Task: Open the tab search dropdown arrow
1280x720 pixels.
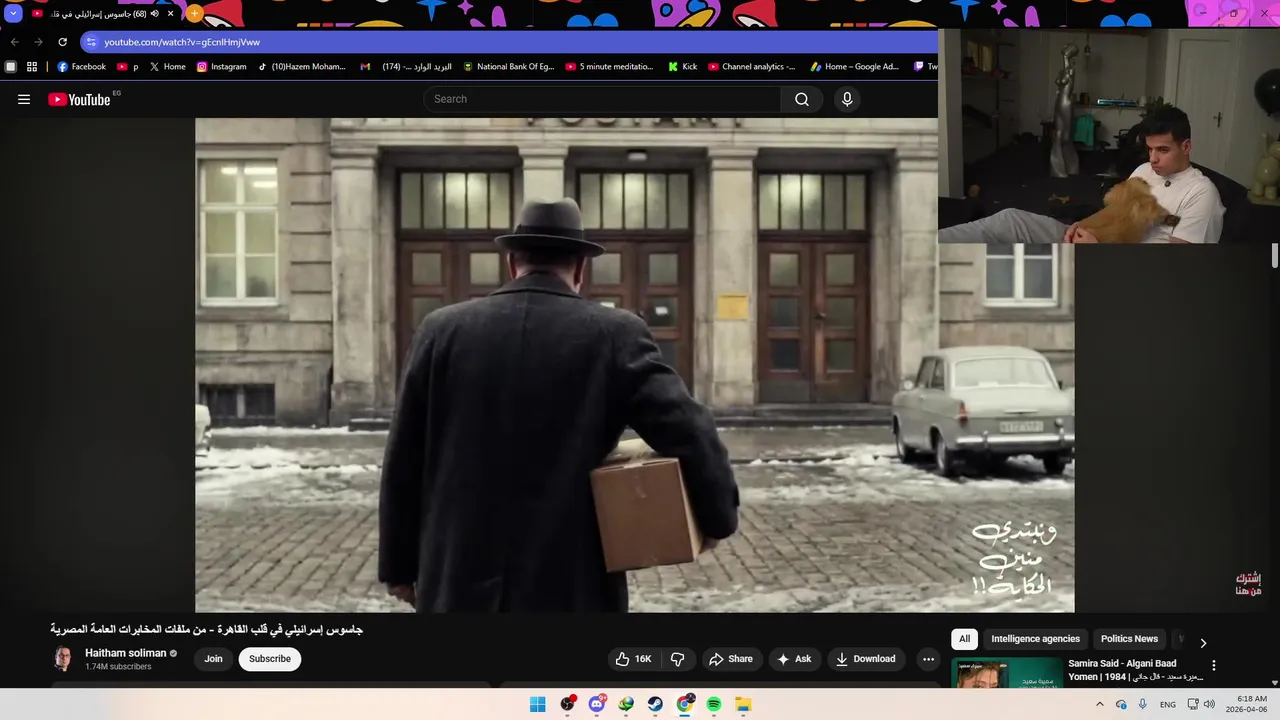Action: point(13,14)
